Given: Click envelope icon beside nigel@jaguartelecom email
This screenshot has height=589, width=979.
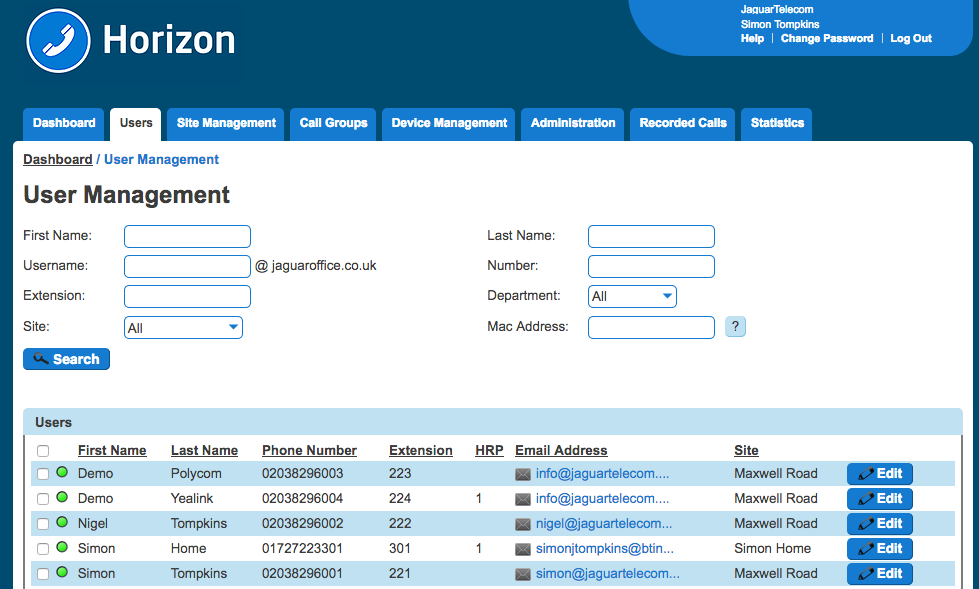Looking at the screenshot, I should click(x=523, y=524).
